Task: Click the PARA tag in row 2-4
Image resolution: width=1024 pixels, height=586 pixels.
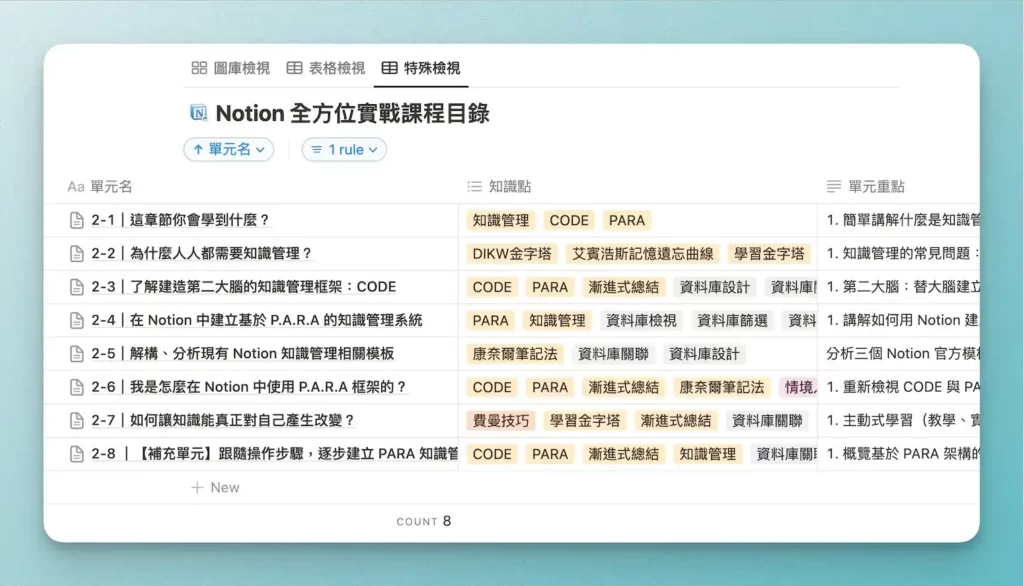Action: coord(490,320)
